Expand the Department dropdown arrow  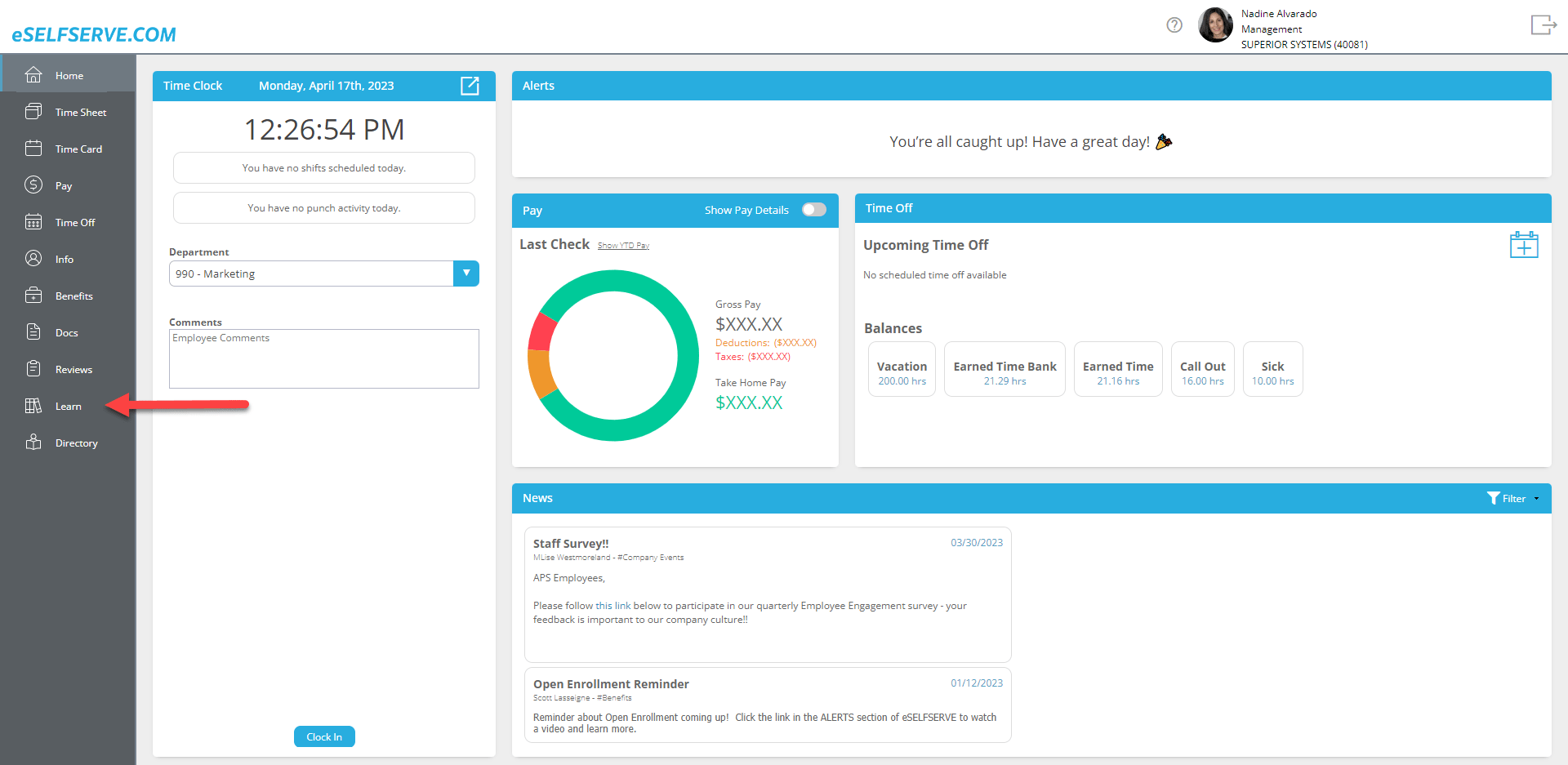pos(466,274)
